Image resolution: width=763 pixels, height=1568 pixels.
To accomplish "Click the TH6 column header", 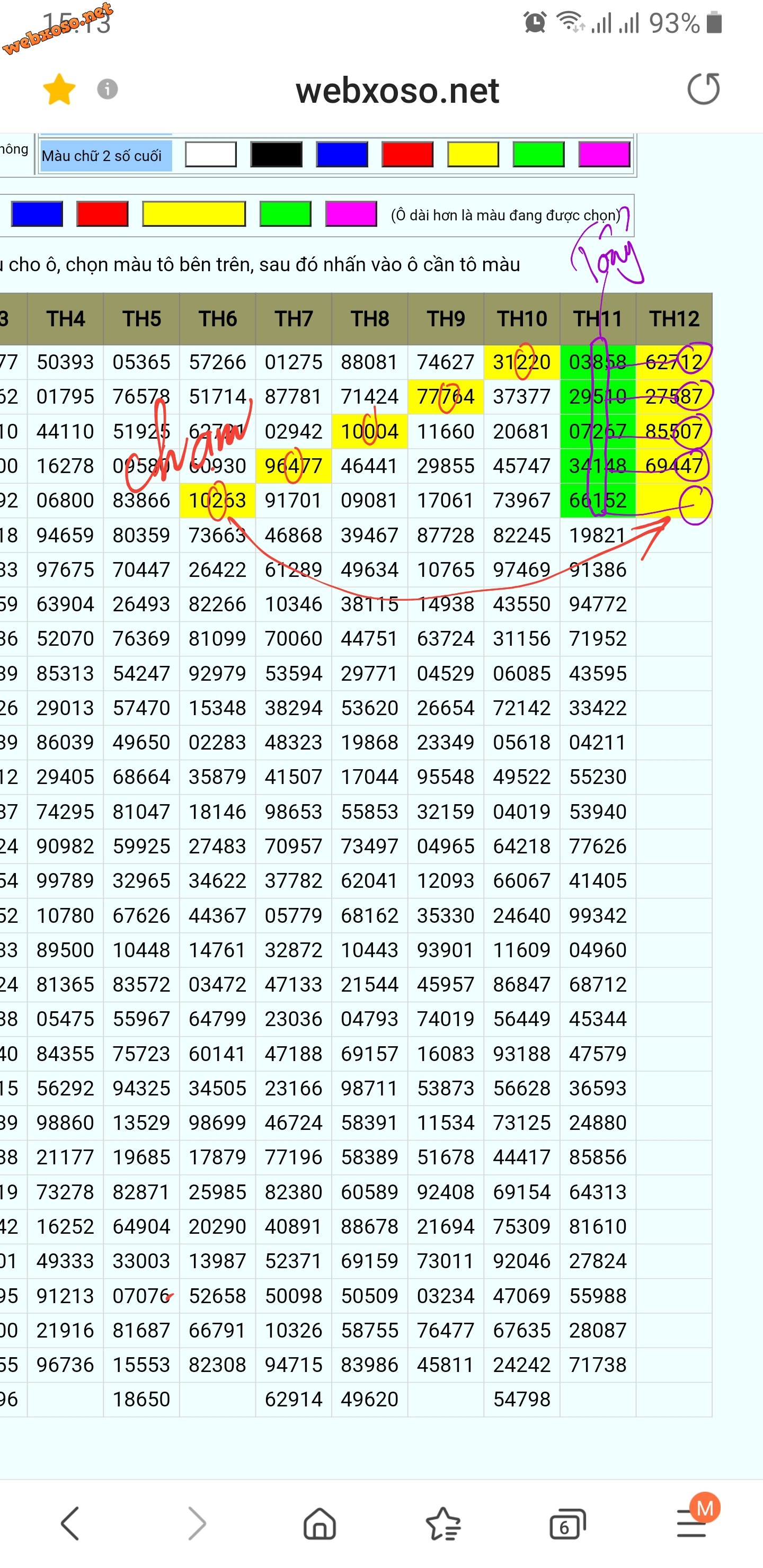I will (218, 319).
